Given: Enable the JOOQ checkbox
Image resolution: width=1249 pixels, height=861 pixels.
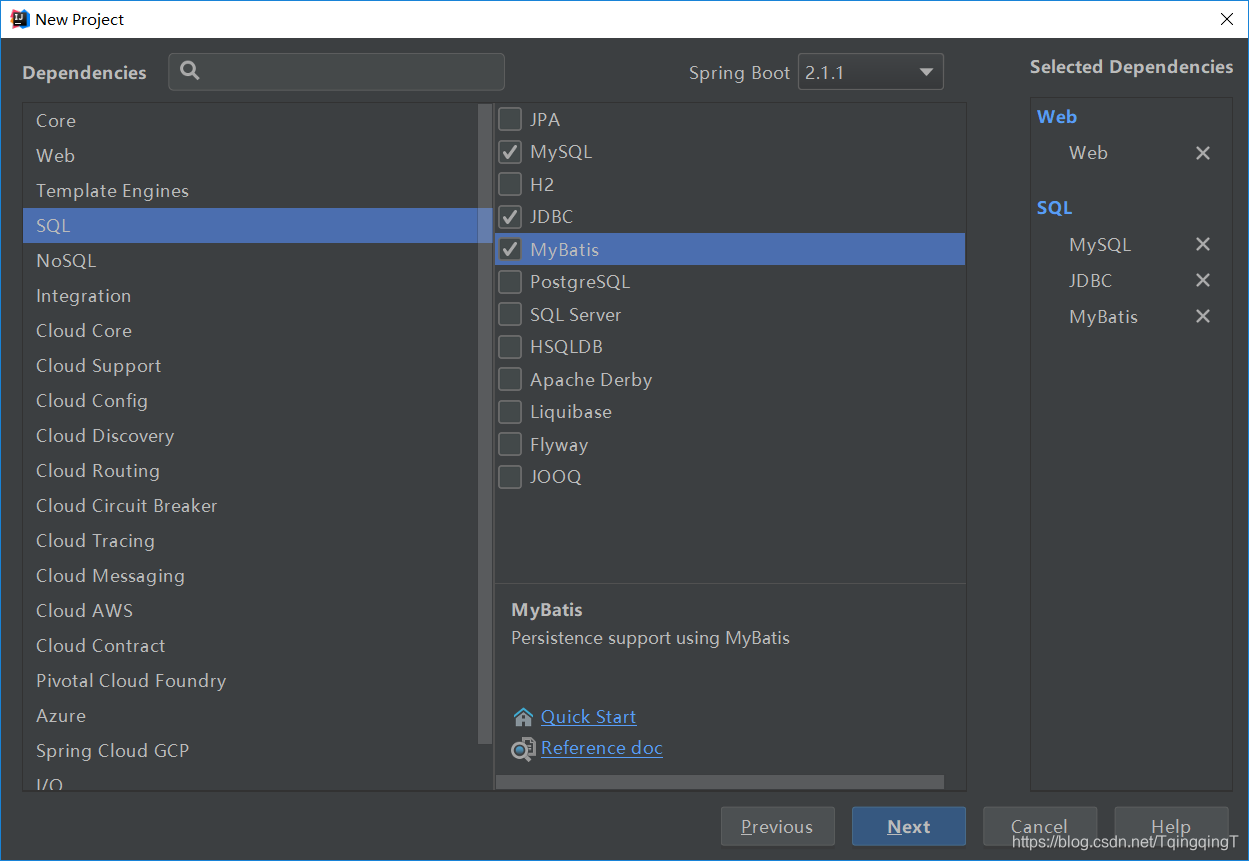Looking at the screenshot, I should click(x=510, y=477).
